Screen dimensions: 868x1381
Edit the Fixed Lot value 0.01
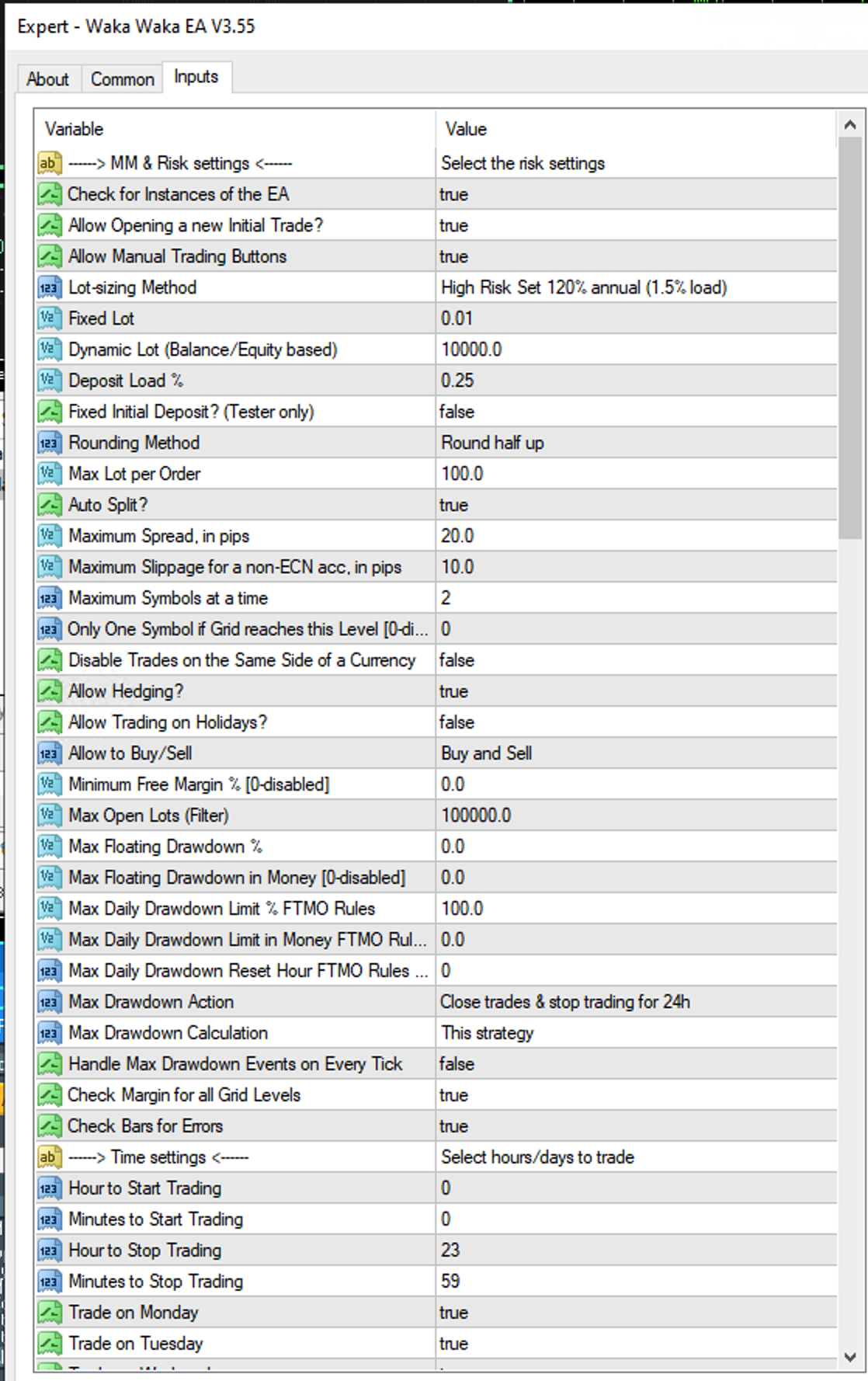(x=637, y=318)
